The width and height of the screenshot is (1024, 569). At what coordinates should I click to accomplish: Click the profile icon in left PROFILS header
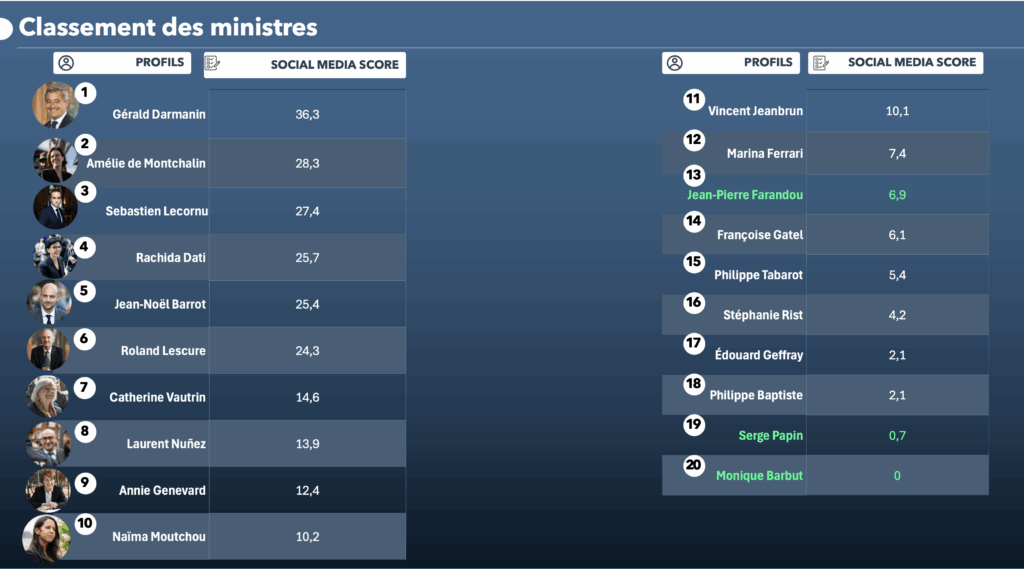click(x=66, y=63)
